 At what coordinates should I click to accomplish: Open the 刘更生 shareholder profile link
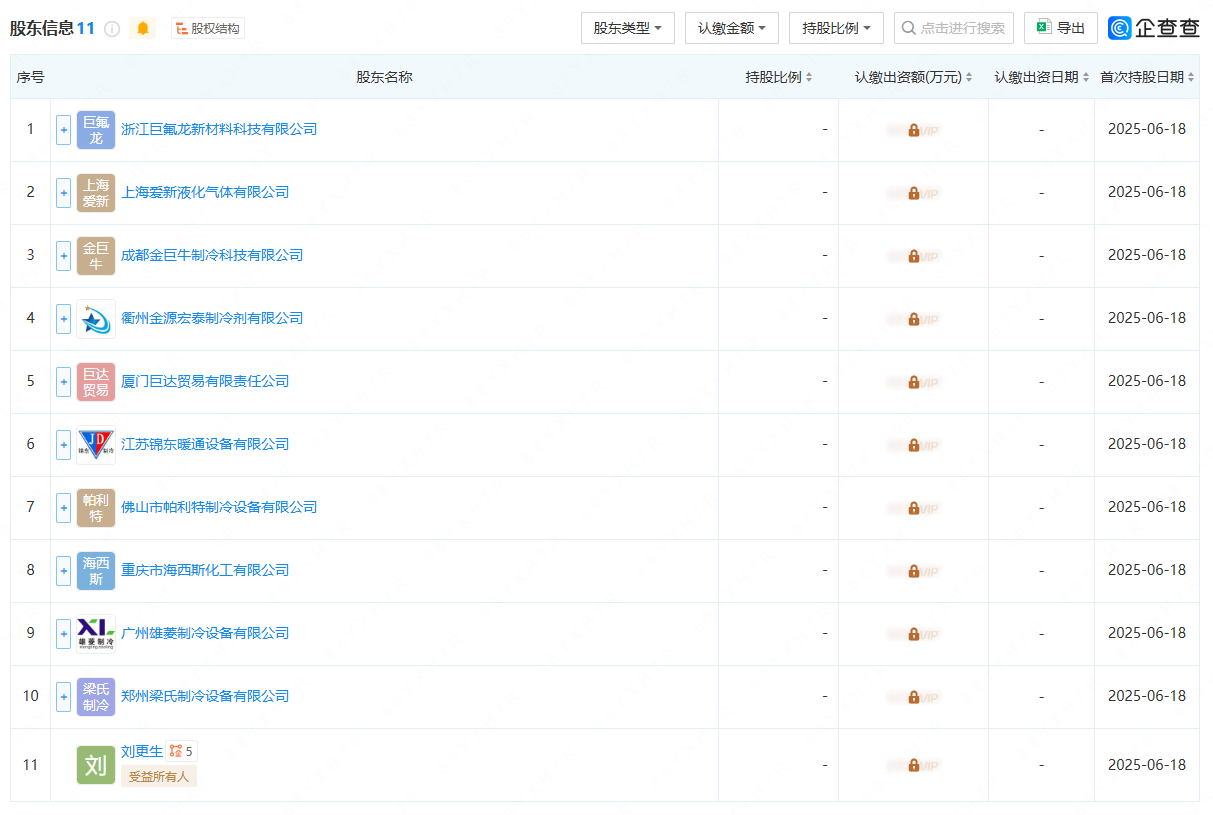(x=142, y=751)
